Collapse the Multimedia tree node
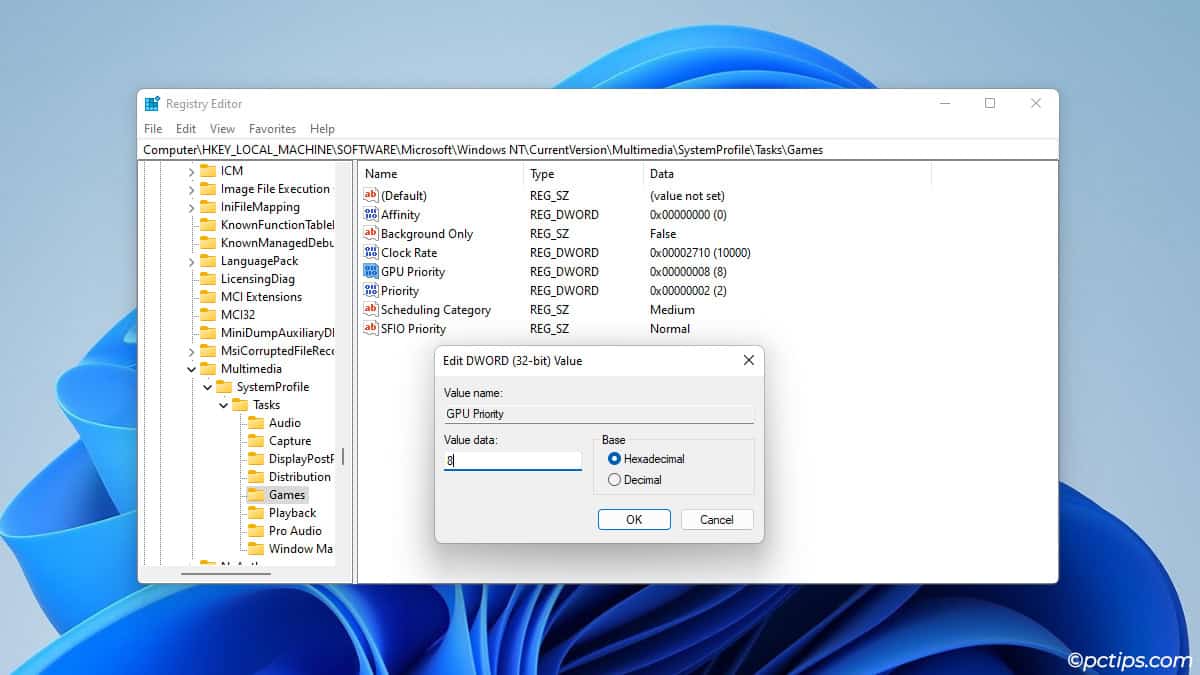 [191, 369]
